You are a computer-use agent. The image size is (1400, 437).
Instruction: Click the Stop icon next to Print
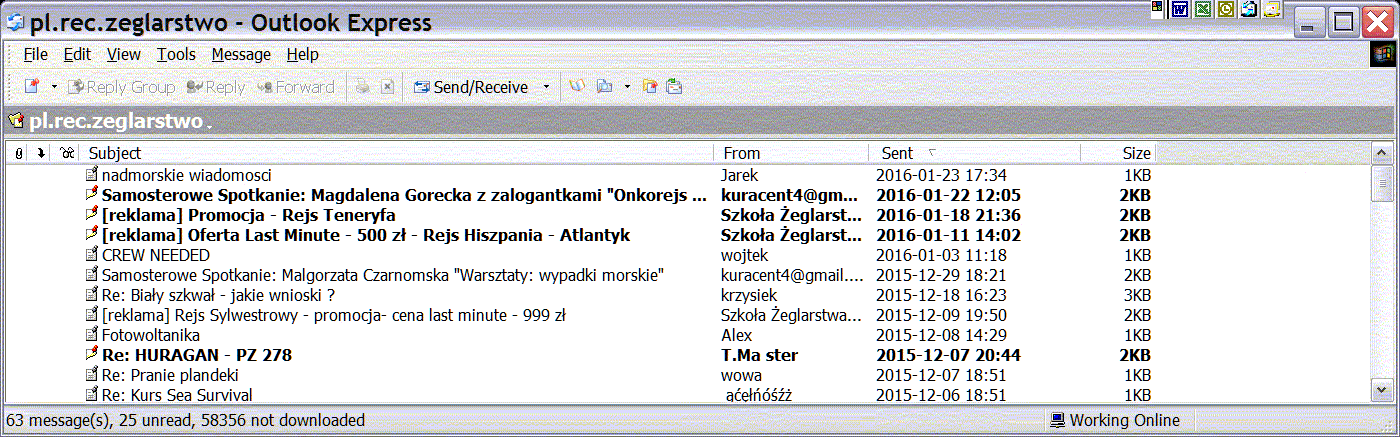[387, 87]
